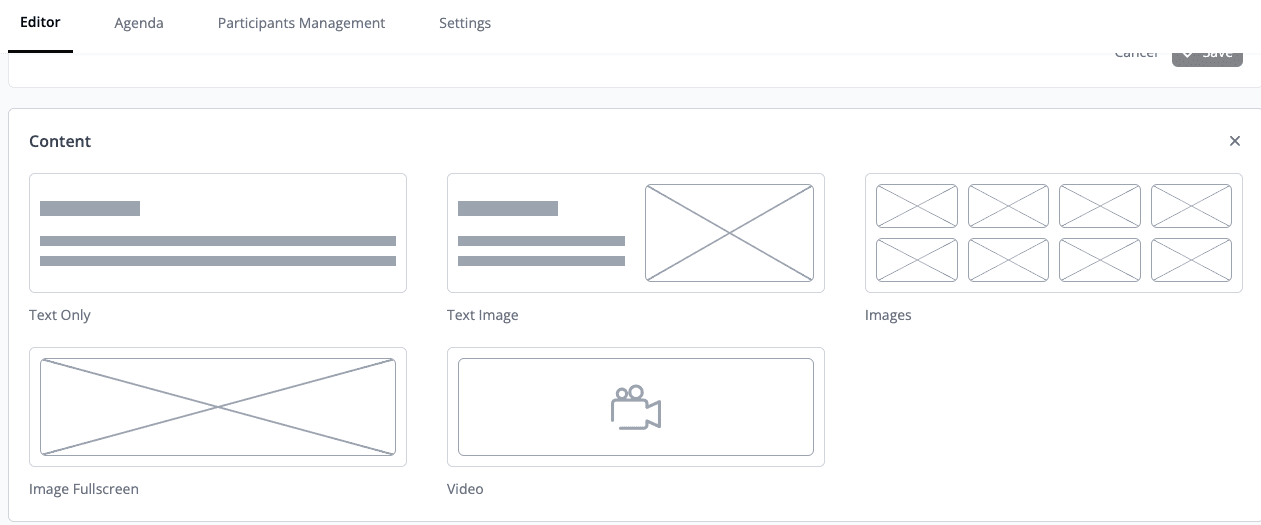Click the "Image Fullscreen" caption
This screenshot has width=1261, height=525.
pyautogui.click(x=84, y=489)
